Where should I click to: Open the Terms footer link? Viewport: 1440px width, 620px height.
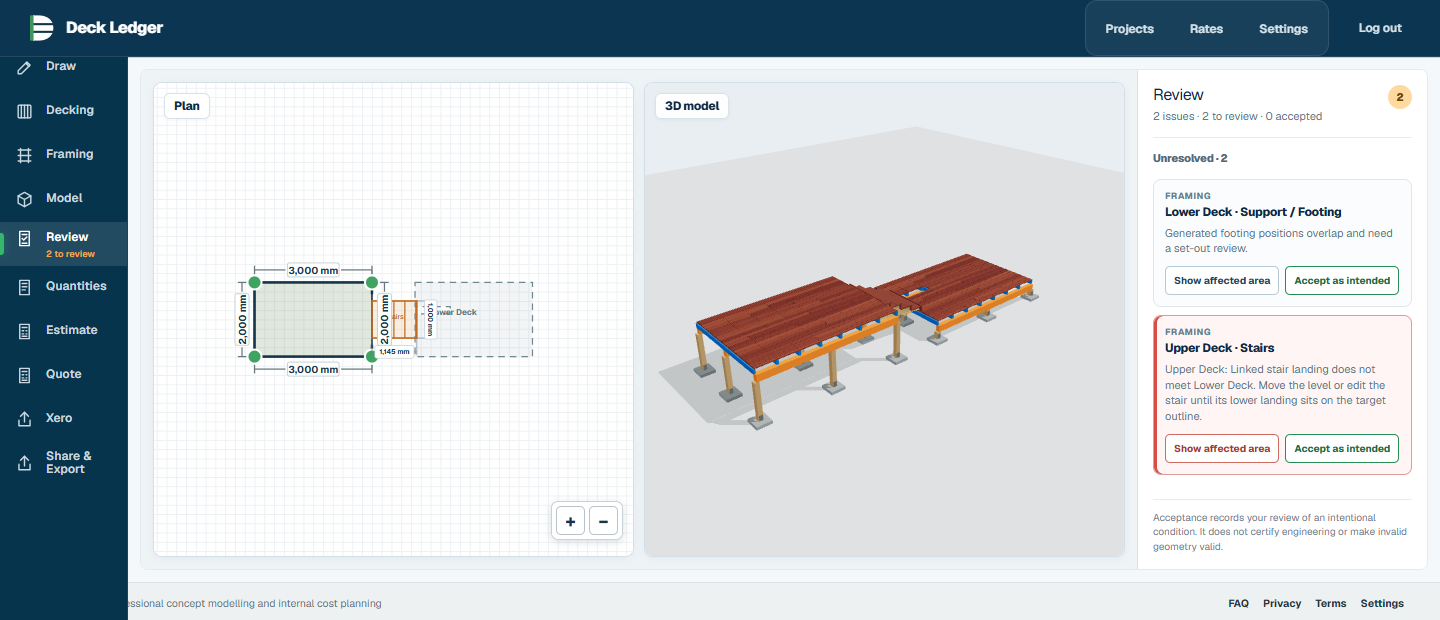pyautogui.click(x=1330, y=604)
